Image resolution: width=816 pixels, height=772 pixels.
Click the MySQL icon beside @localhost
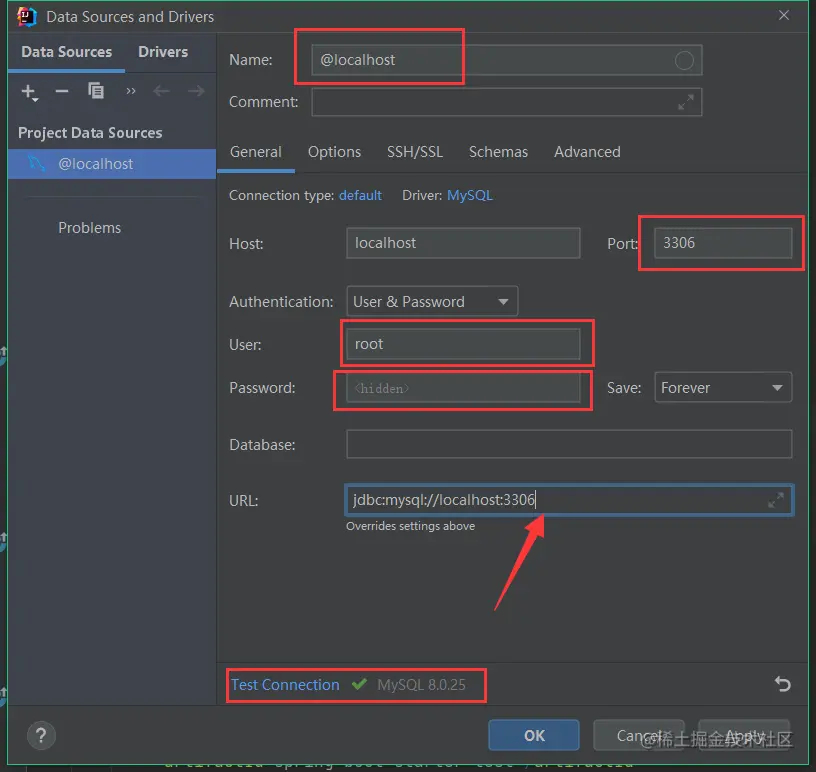pyautogui.click(x=36, y=164)
